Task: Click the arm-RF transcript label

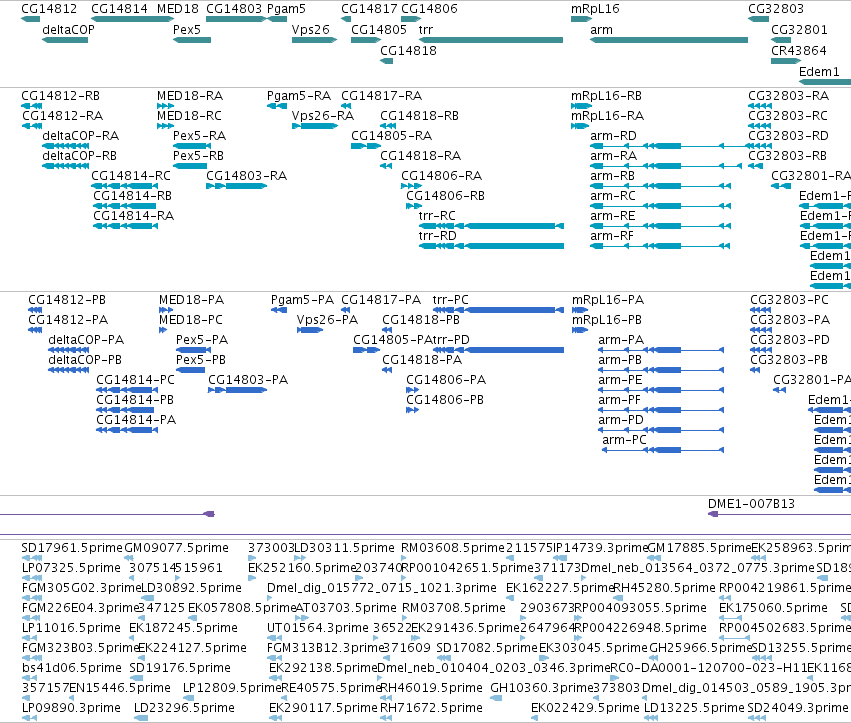Action: (612, 236)
